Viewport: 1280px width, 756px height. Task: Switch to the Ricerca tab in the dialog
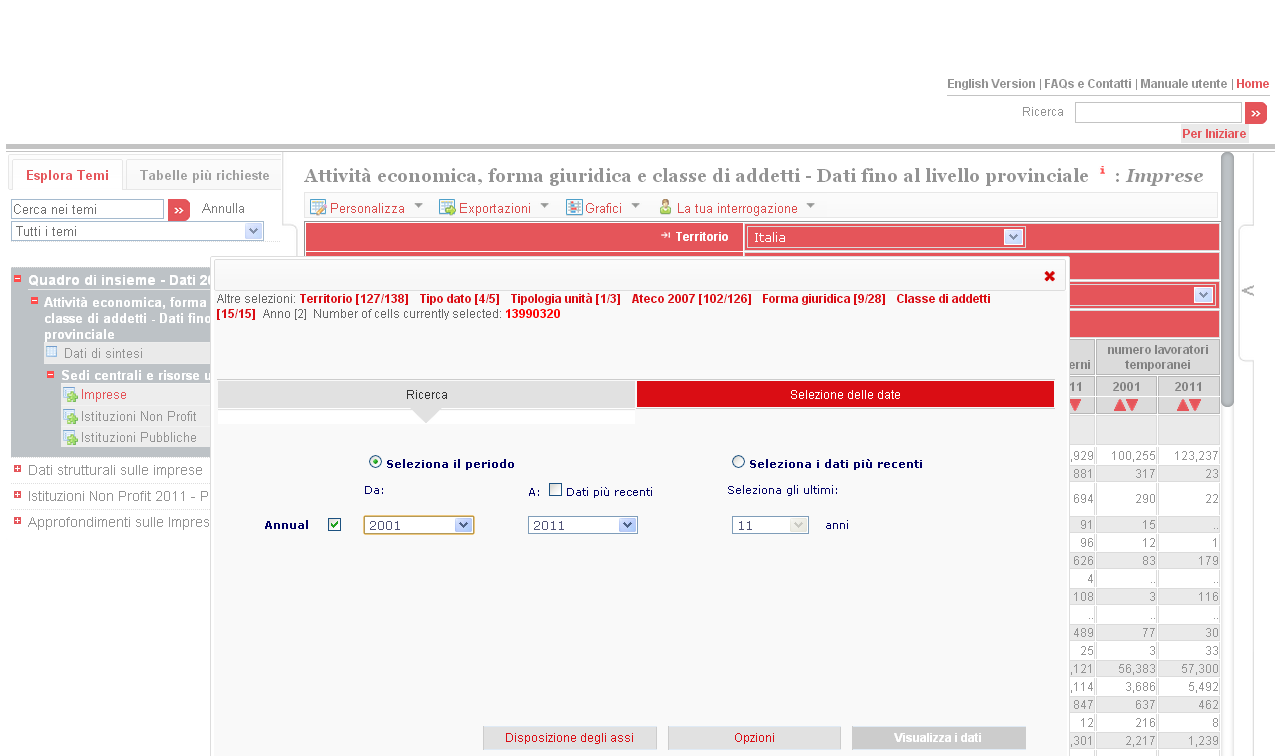point(427,395)
